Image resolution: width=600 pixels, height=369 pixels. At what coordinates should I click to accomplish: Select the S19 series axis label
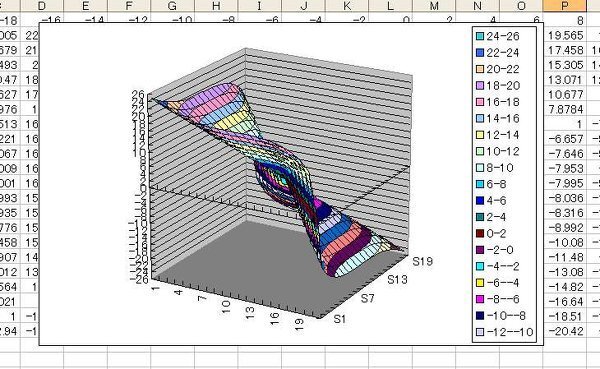[422, 261]
